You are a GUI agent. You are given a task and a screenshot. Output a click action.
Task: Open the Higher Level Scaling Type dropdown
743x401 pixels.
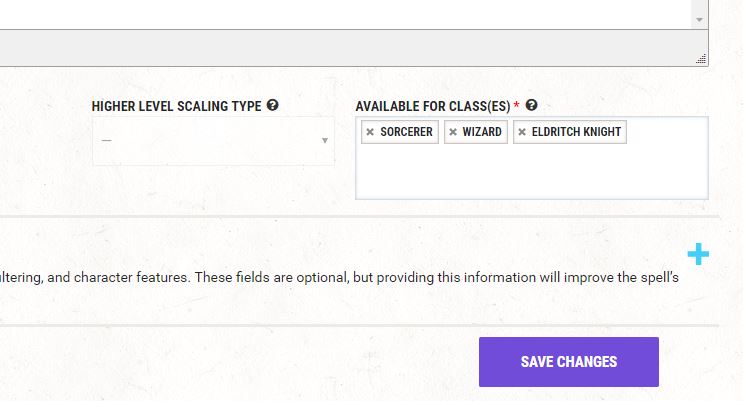pyautogui.click(x=213, y=141)
